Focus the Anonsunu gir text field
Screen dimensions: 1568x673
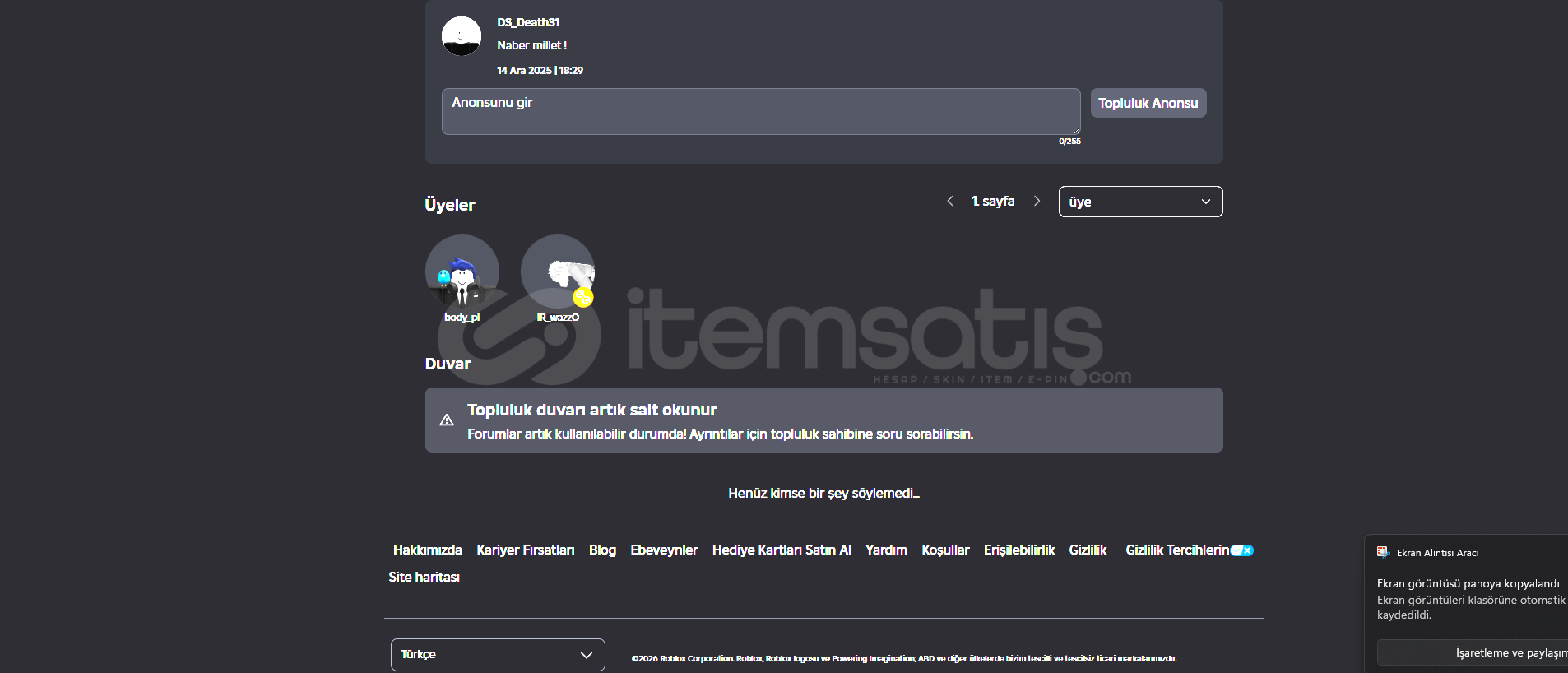click(760, 111)
